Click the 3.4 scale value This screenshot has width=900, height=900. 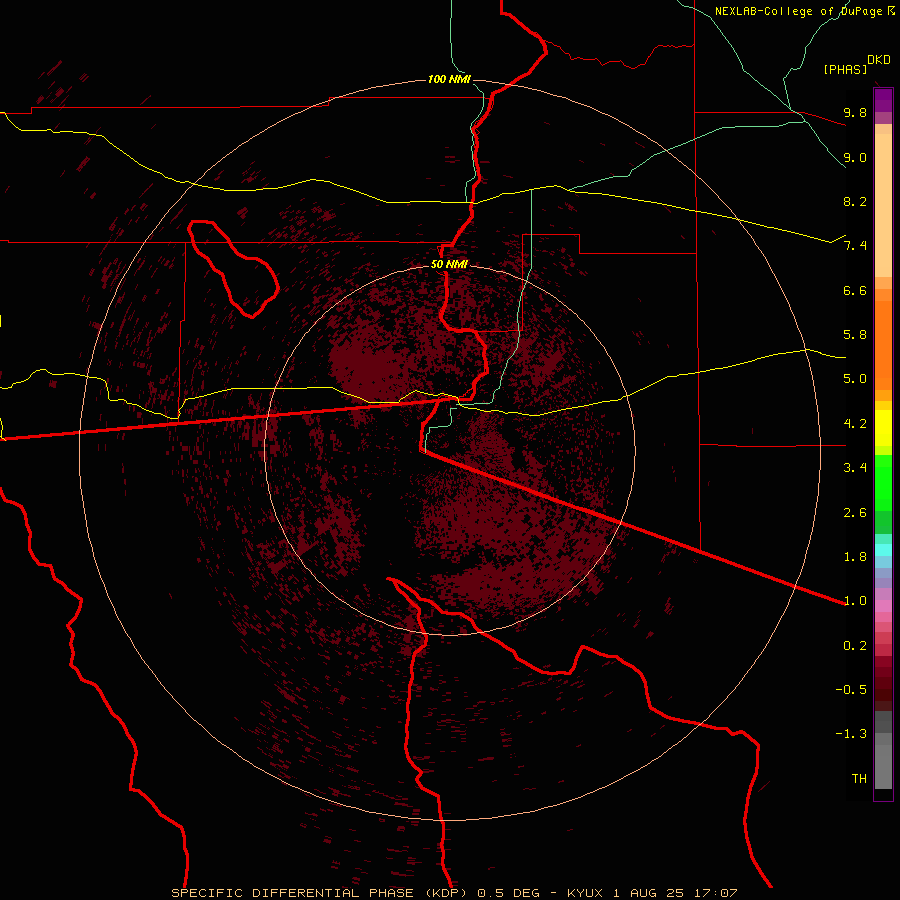(x=855, y=468)
